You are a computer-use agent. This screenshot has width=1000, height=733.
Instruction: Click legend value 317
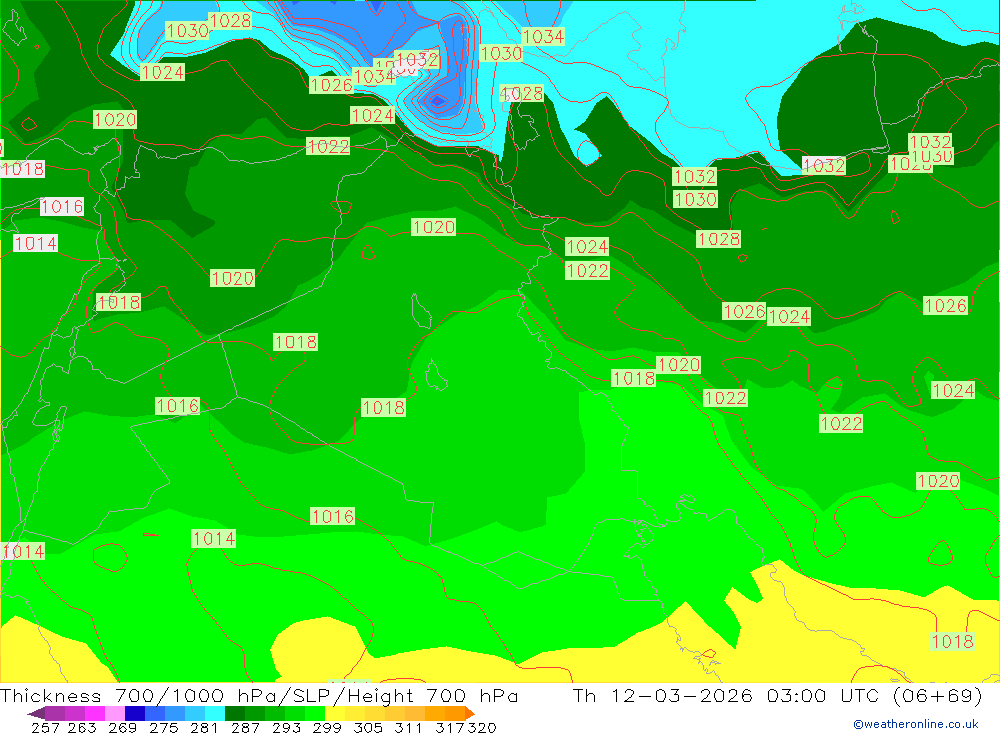coord(450,727)
